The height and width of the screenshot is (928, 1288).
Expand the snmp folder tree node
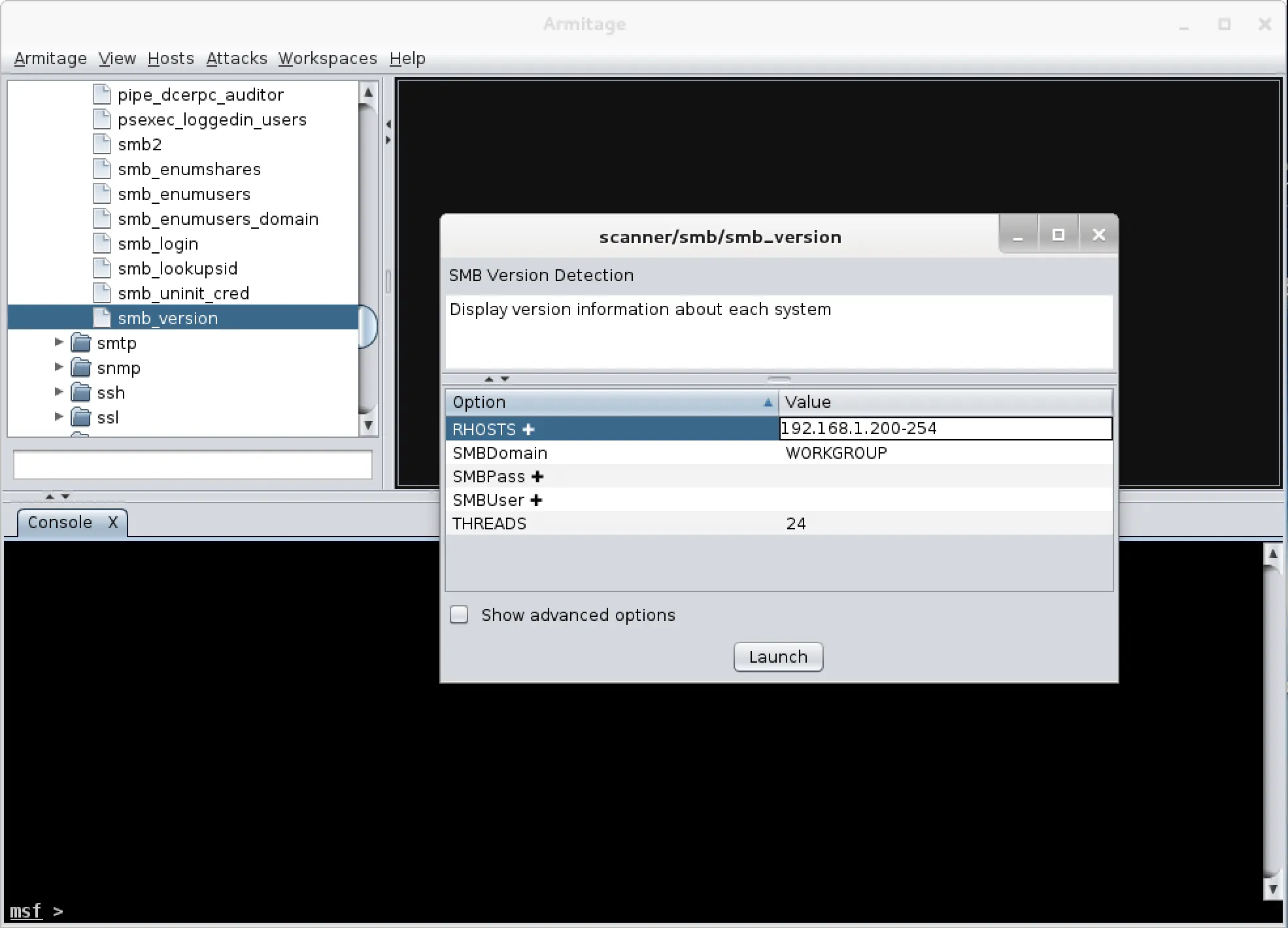coord(59,367)
